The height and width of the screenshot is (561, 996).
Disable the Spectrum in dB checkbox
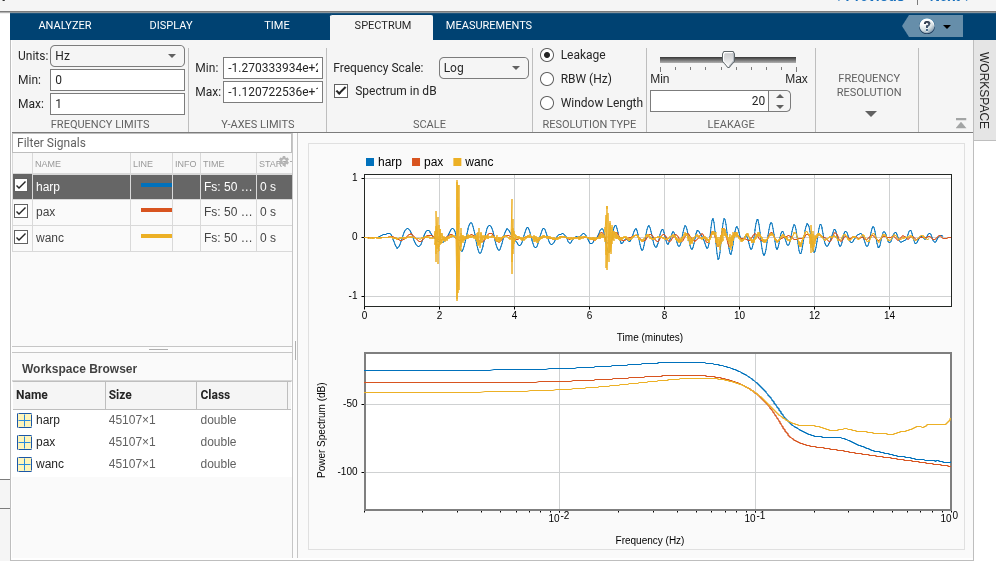341,91
